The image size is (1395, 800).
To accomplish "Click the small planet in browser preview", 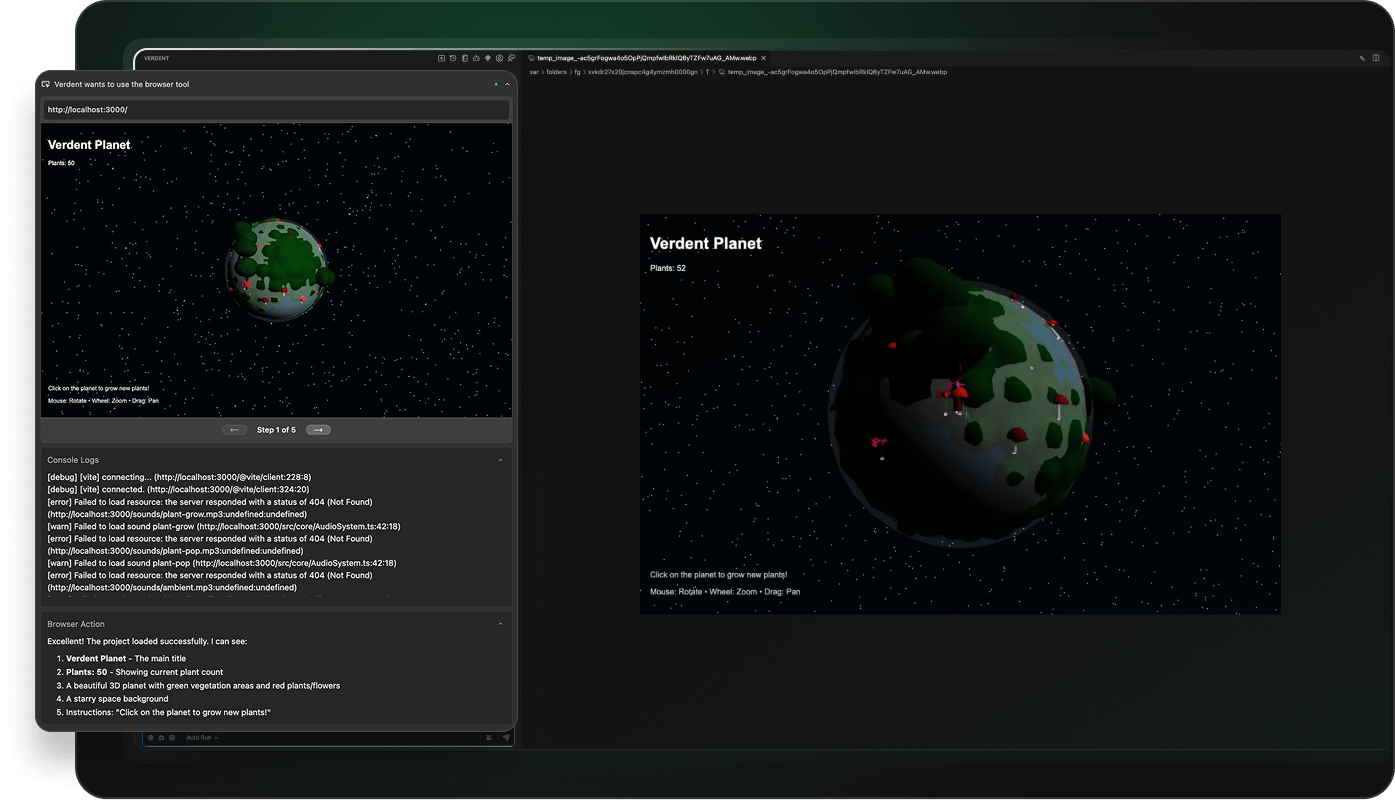I will pos(277,270).
